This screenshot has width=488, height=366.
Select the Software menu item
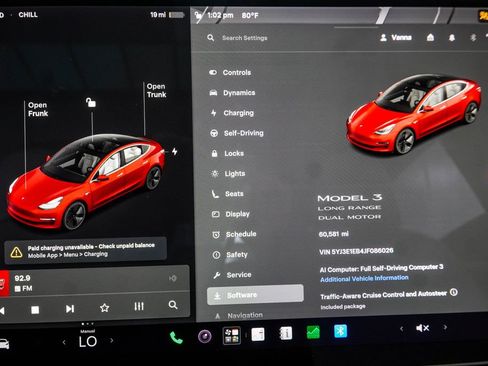coord(255,295)
